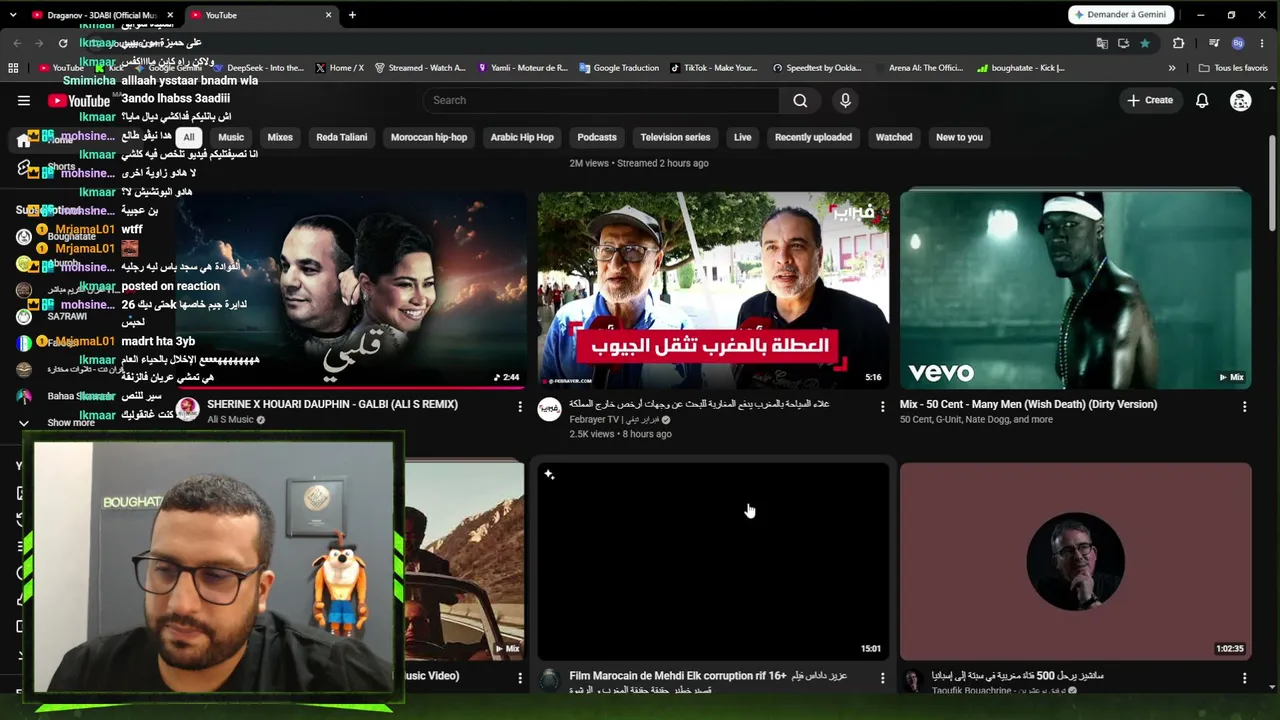Open the Chrome profile avatar
This screenshot has height=720, width=1280.
[x=1238, y=43]
